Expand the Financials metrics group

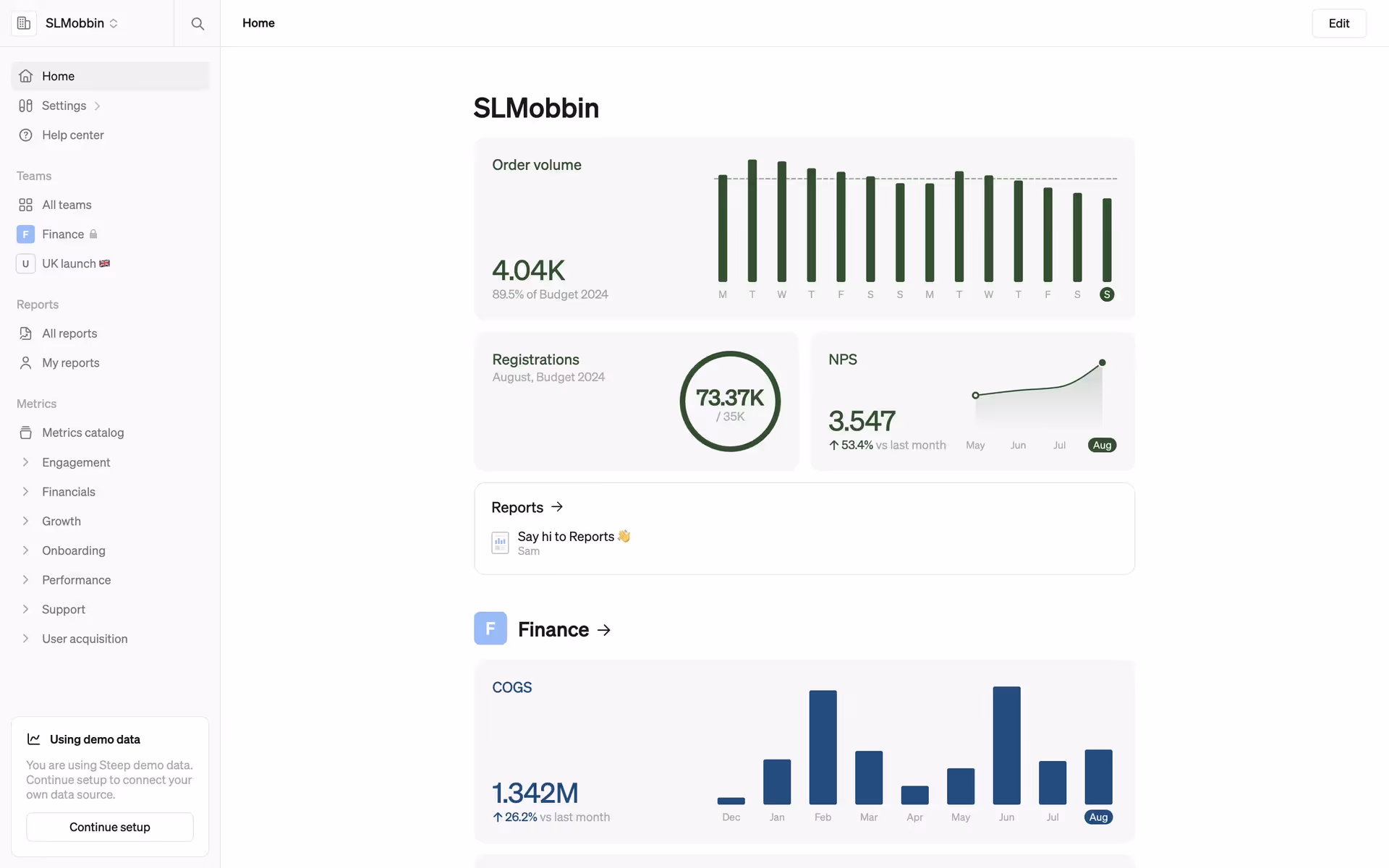pyautogui.click(x=25, y=492)
